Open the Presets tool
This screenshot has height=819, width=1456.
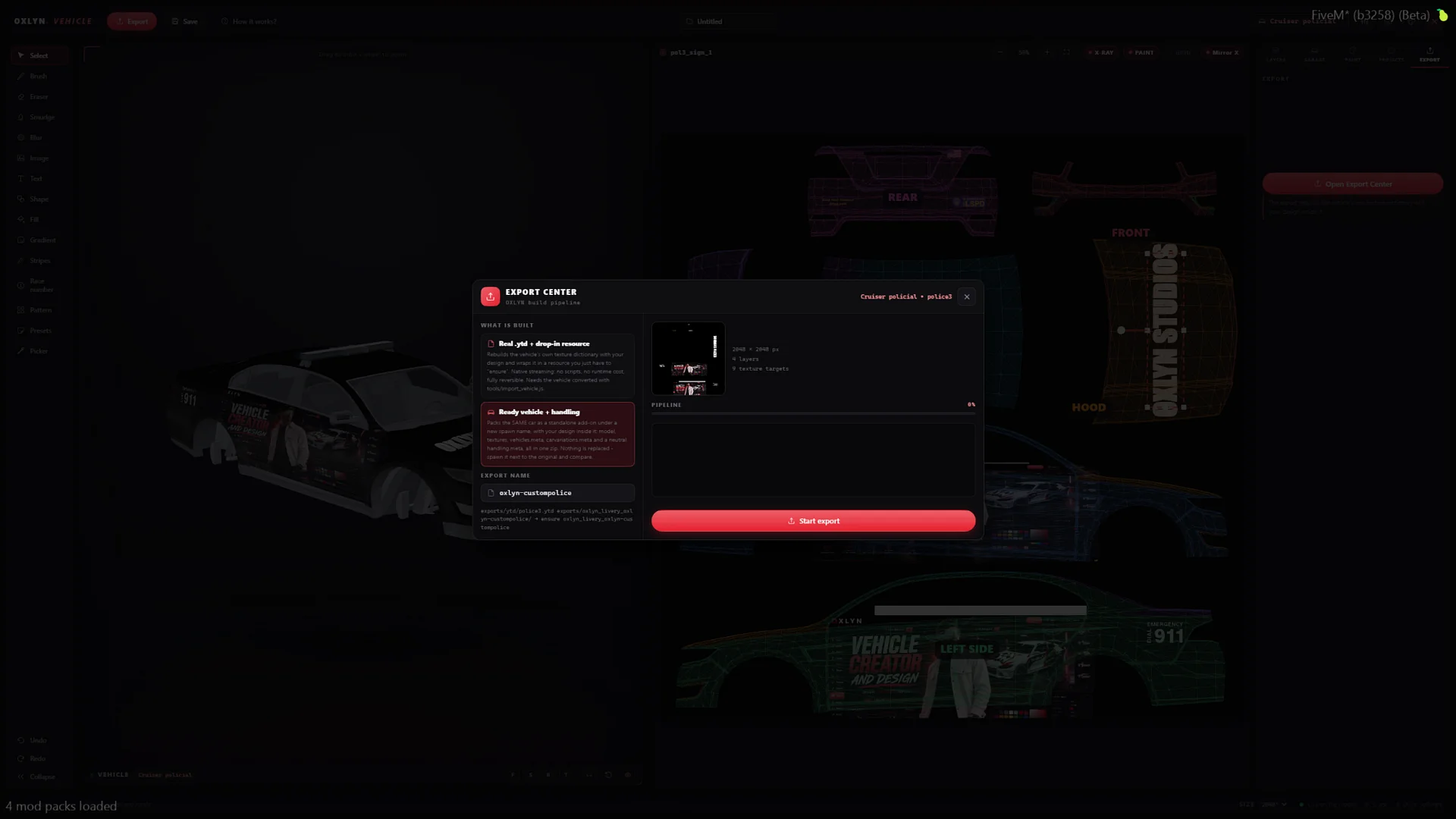coord(39,331)
